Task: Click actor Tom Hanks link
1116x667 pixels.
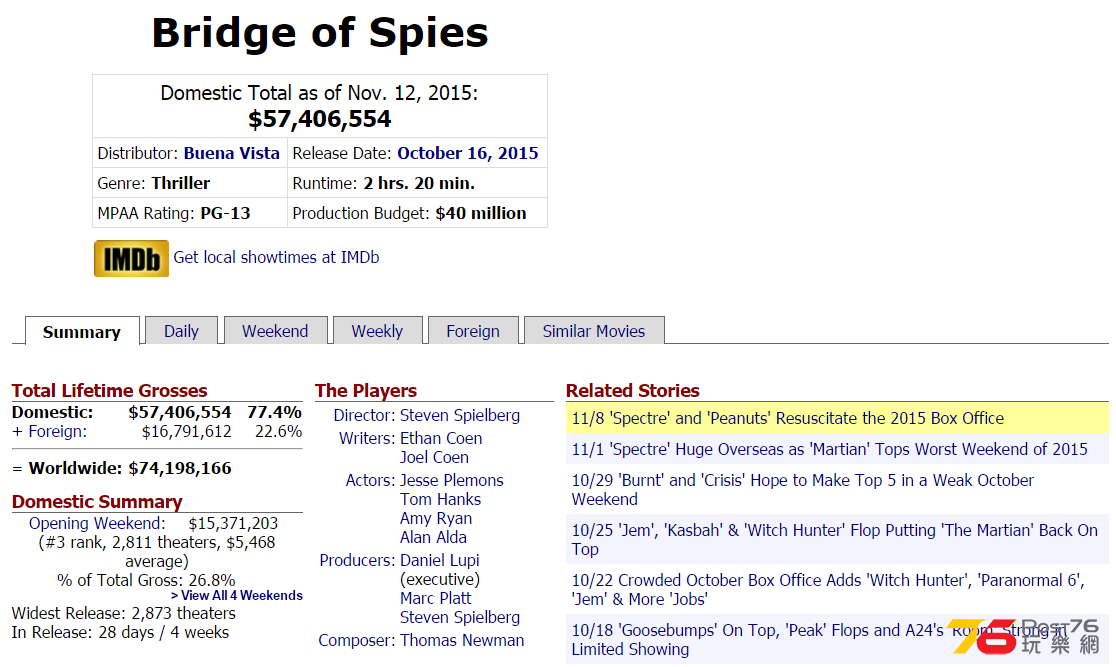Action: pyautogui.click(x=441, y=500)
